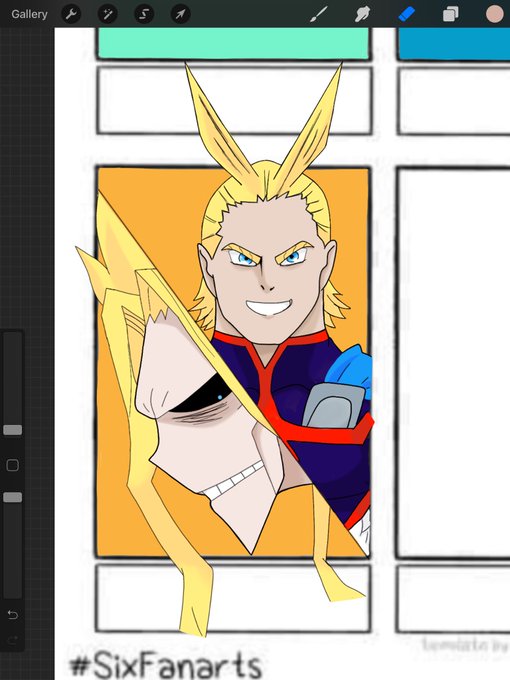Viewport: 510px width, 680px height.
Task: Select the Smudge tool
Action: click(363, 14)
